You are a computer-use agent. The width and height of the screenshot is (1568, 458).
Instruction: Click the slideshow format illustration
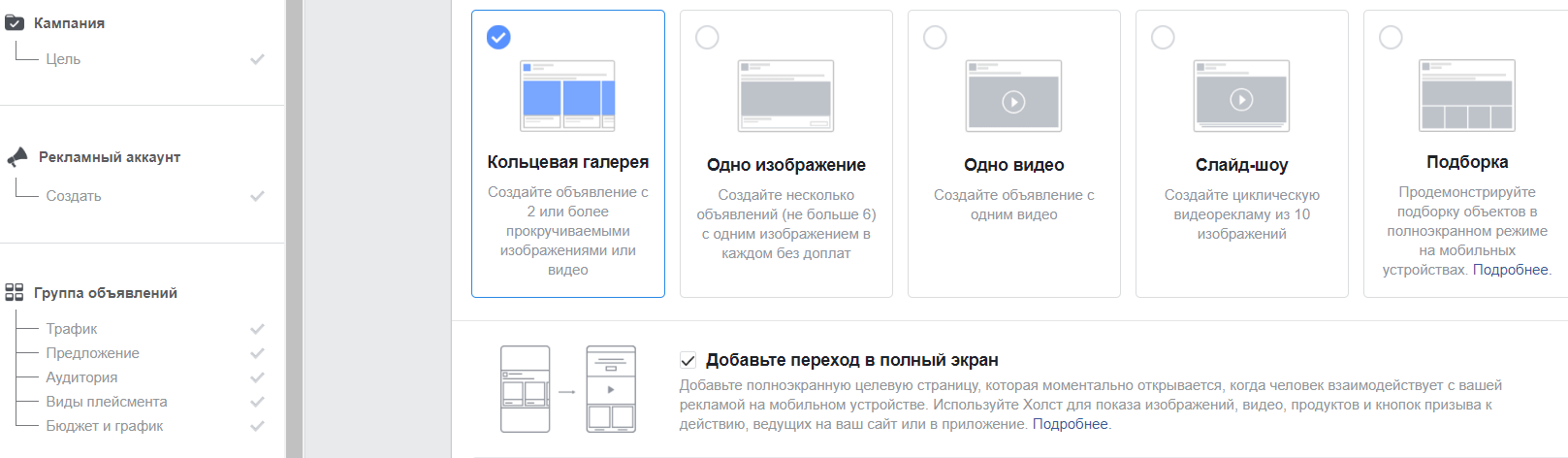tap(1241, 96)
